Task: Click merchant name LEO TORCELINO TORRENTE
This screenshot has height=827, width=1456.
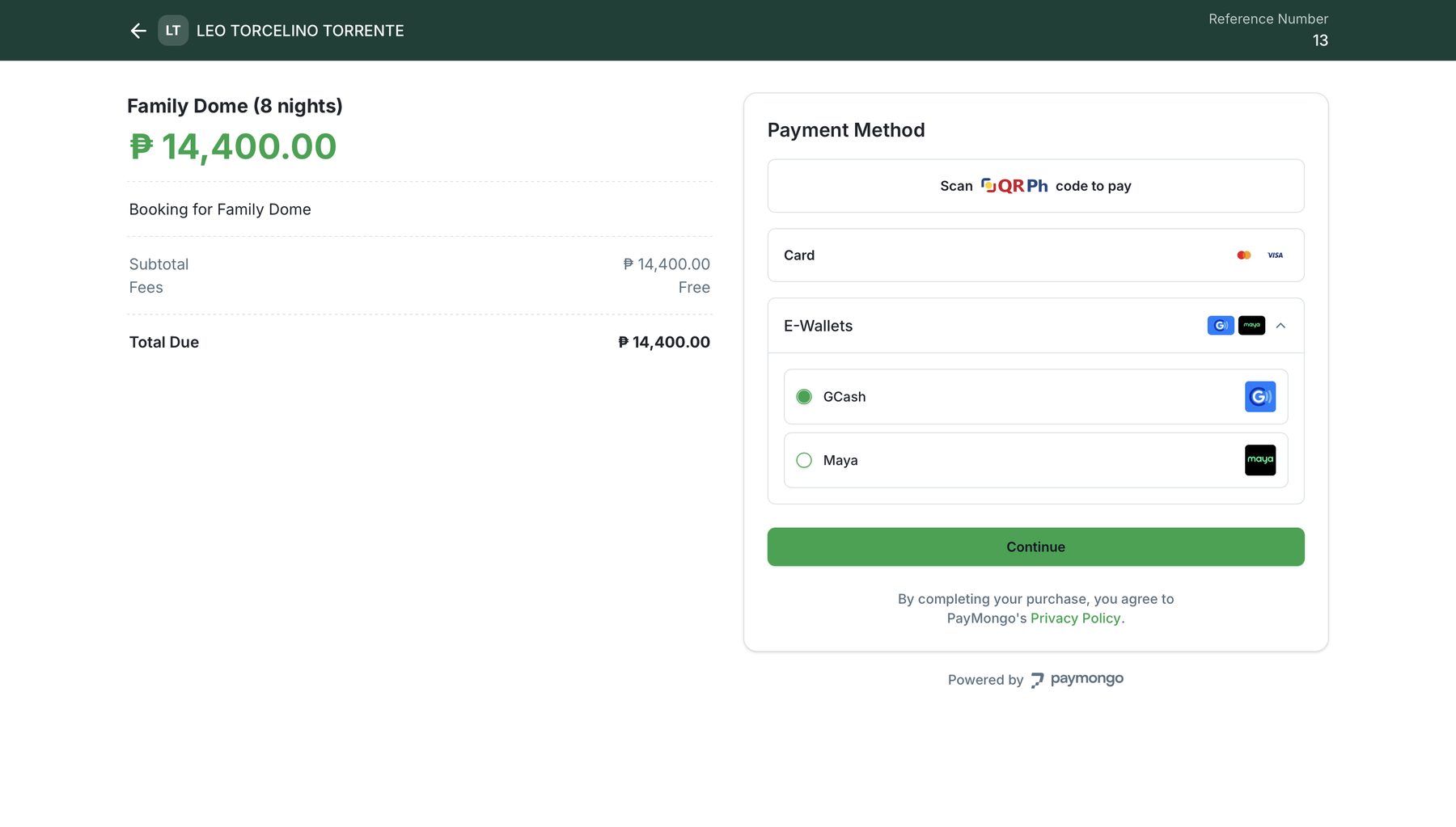Action: pyautogui.click(x=300, y=31)
